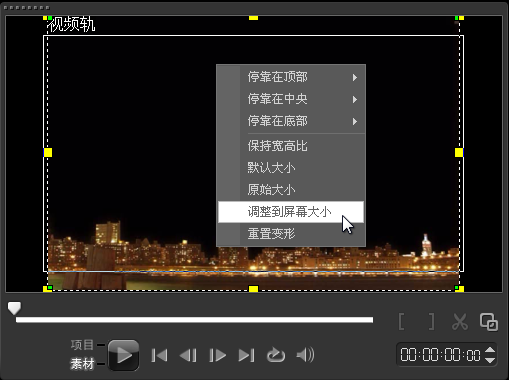The width and height of the screenshot is (509, 380).
Task: Click the scissors Split Clip icon
Action: (460, 322)
